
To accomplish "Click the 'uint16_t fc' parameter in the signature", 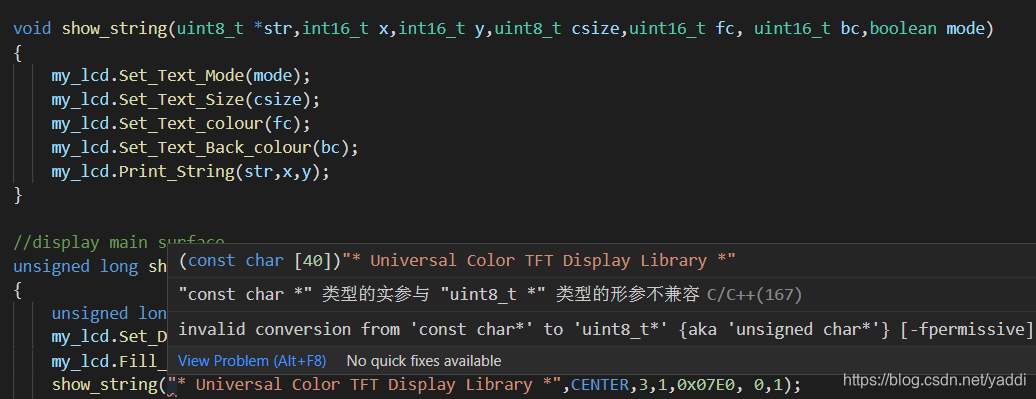I will point(681,29).
